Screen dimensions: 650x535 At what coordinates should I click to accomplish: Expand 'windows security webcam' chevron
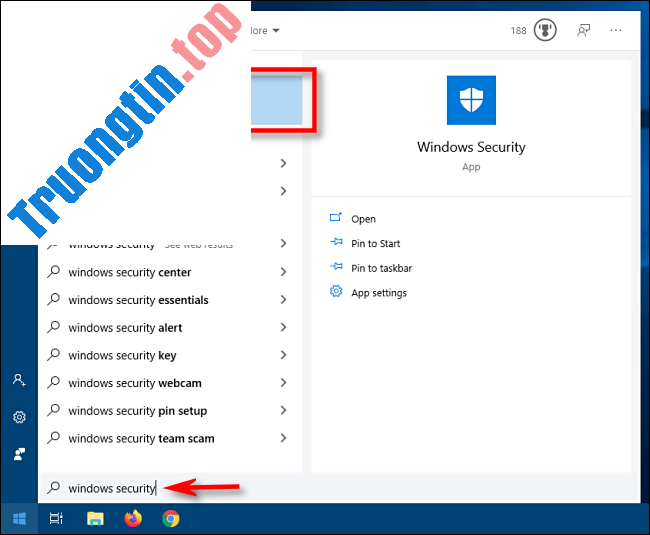(x=284, y=382)
